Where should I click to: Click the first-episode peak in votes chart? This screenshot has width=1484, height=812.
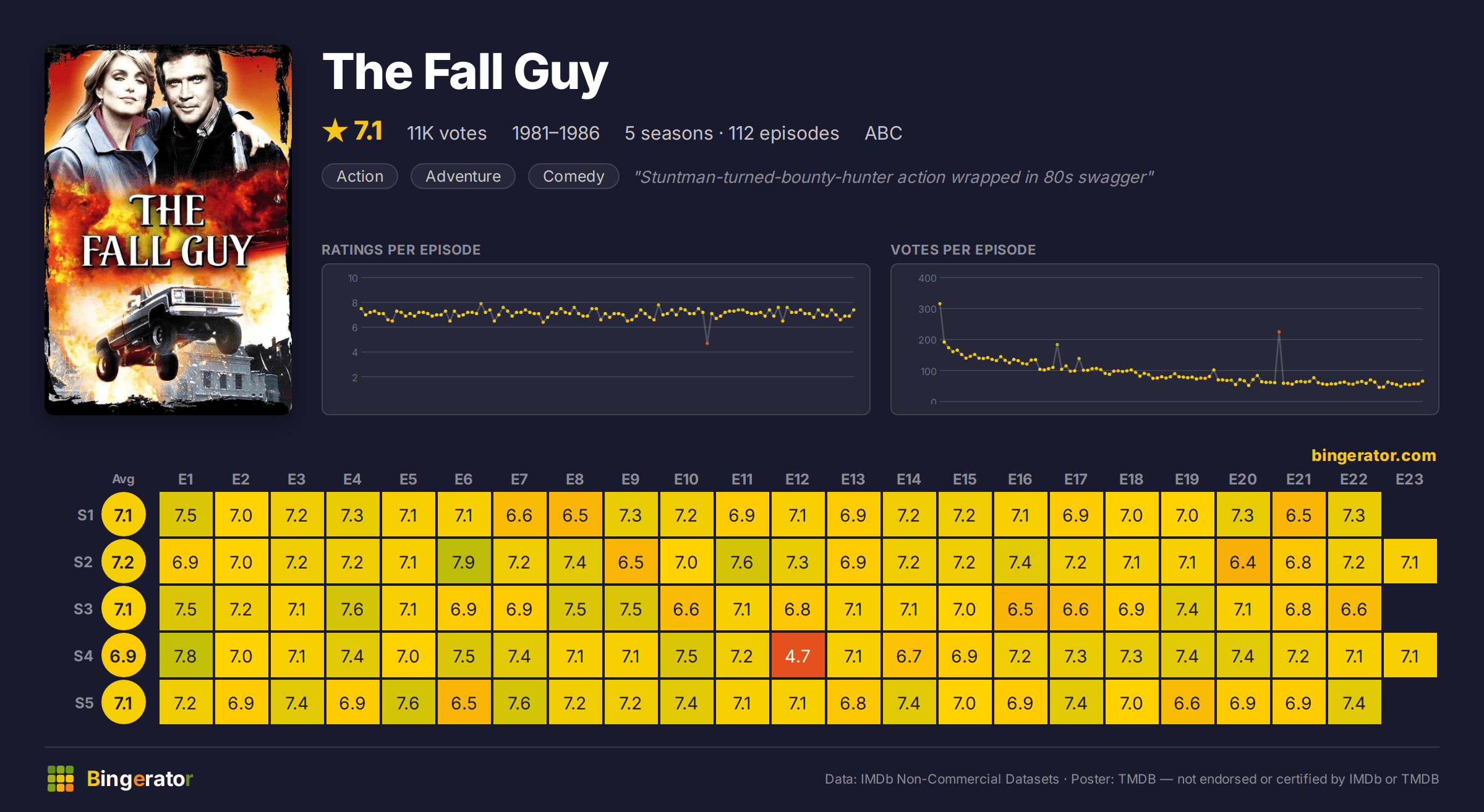pos(940,303)
